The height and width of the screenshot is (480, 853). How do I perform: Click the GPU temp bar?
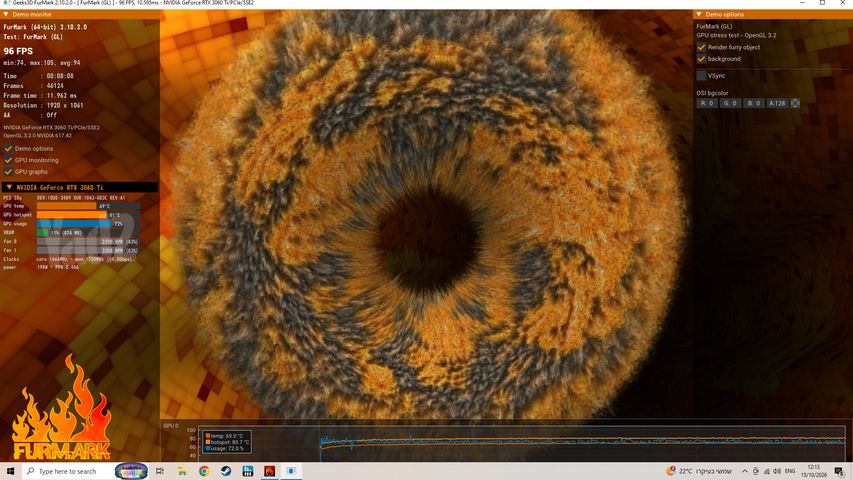(88, 206)
